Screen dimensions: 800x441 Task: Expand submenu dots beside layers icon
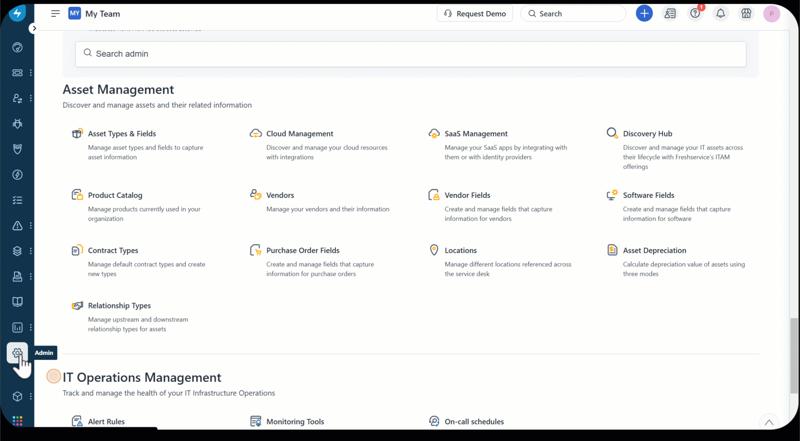click(31, 251)
